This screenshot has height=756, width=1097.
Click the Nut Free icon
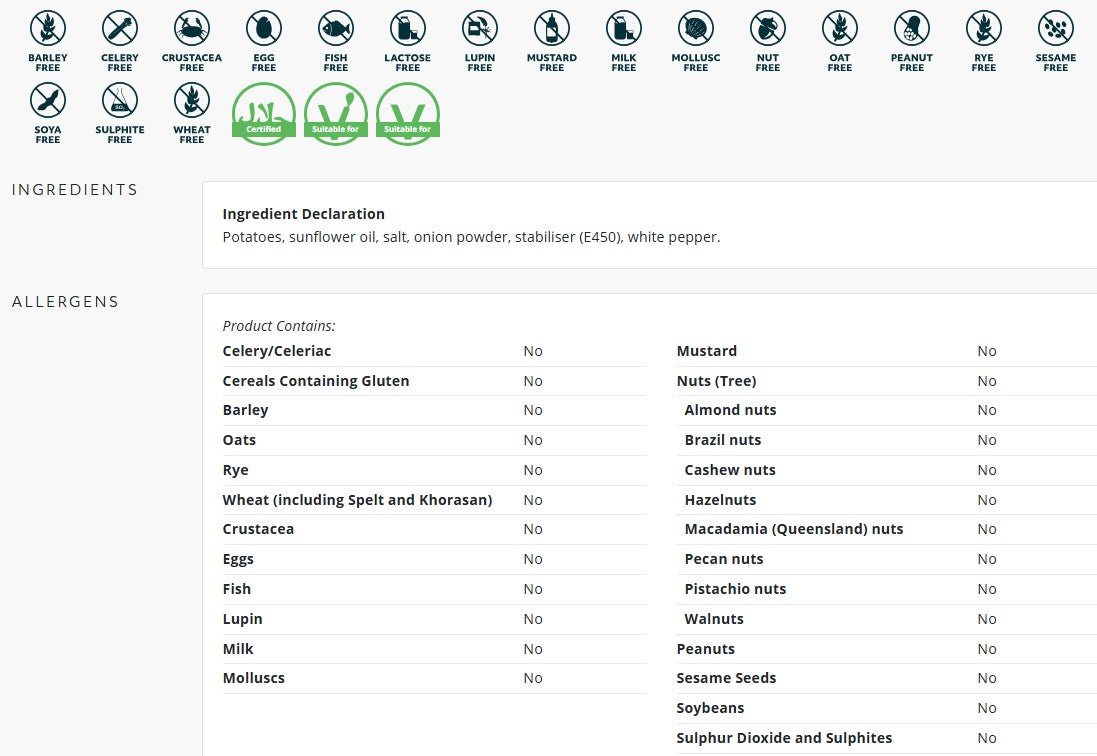(768, 28)
